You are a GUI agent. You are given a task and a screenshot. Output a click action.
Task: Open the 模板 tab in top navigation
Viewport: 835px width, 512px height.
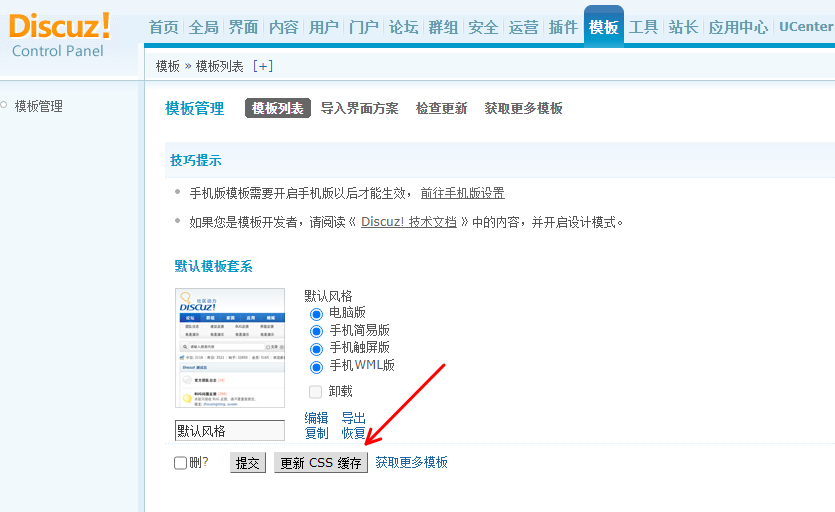603,27
